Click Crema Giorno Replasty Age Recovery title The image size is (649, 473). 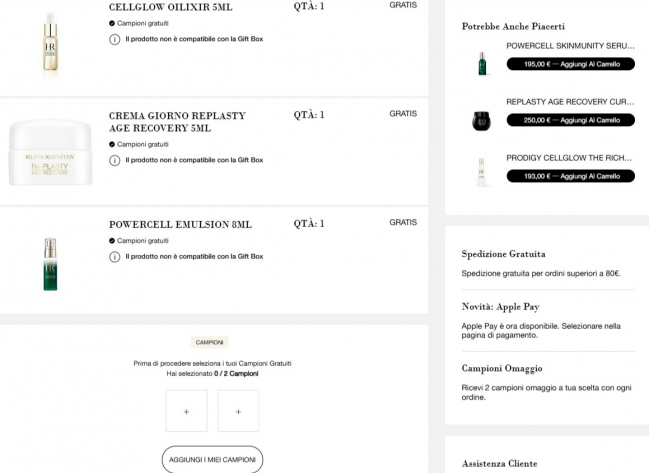click(177, 122)
